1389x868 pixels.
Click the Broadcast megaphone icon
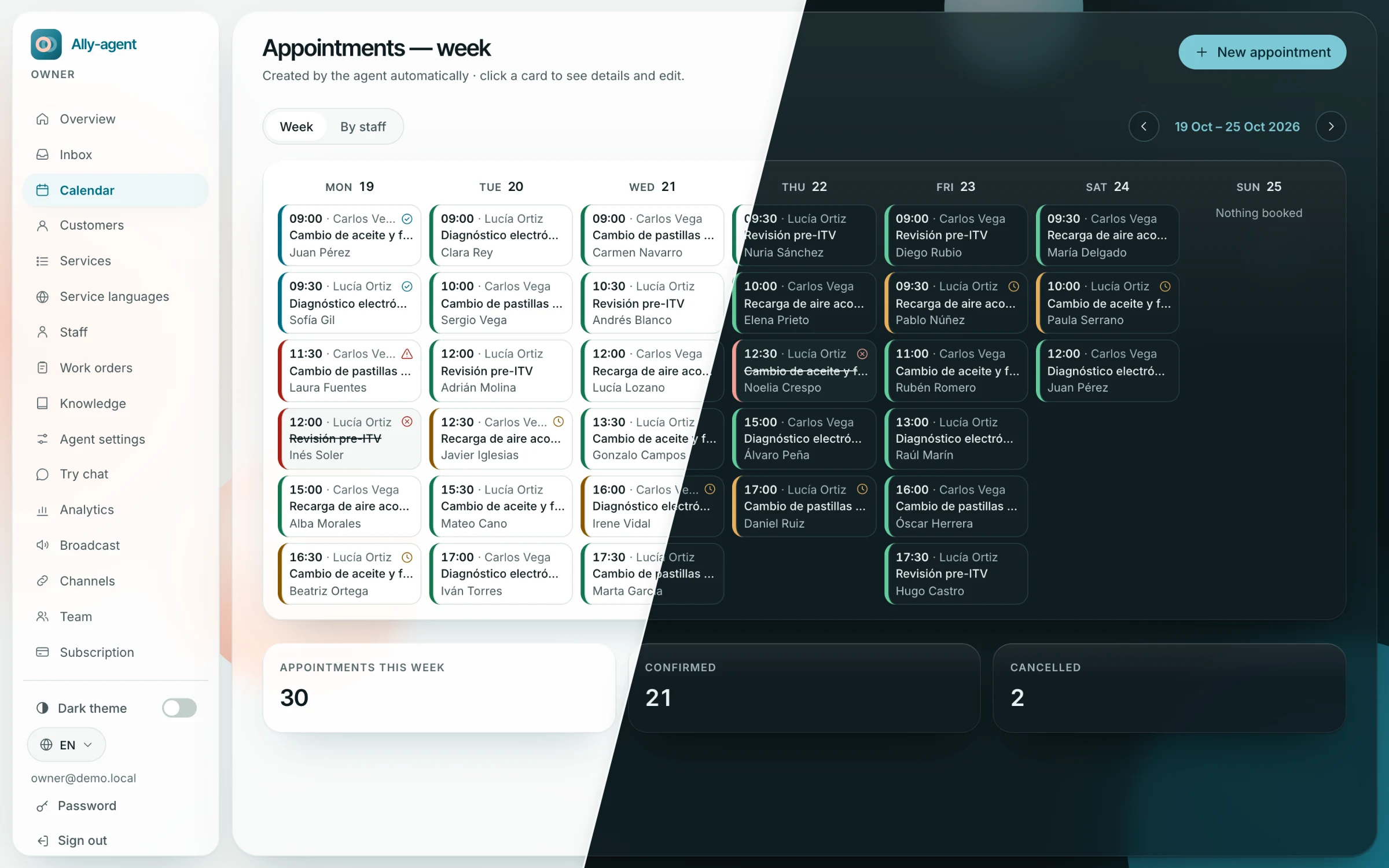point(42,545)
